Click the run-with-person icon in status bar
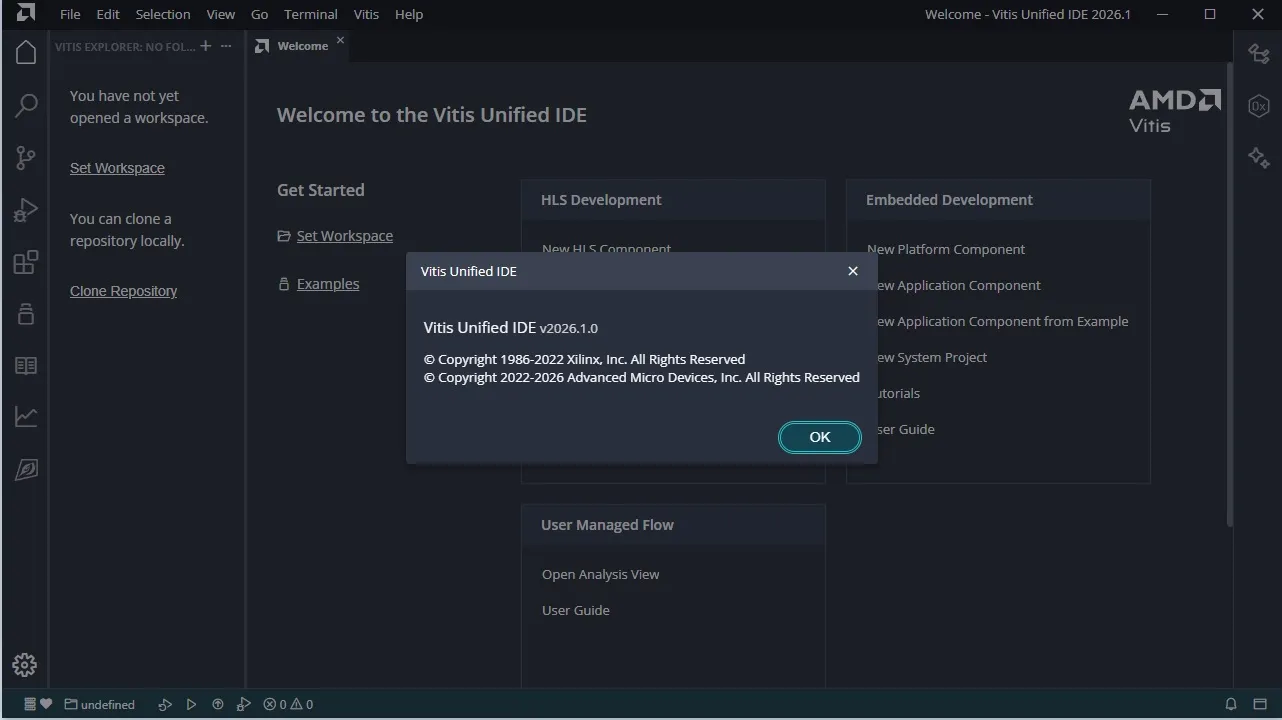 click(x=243, y=704)
